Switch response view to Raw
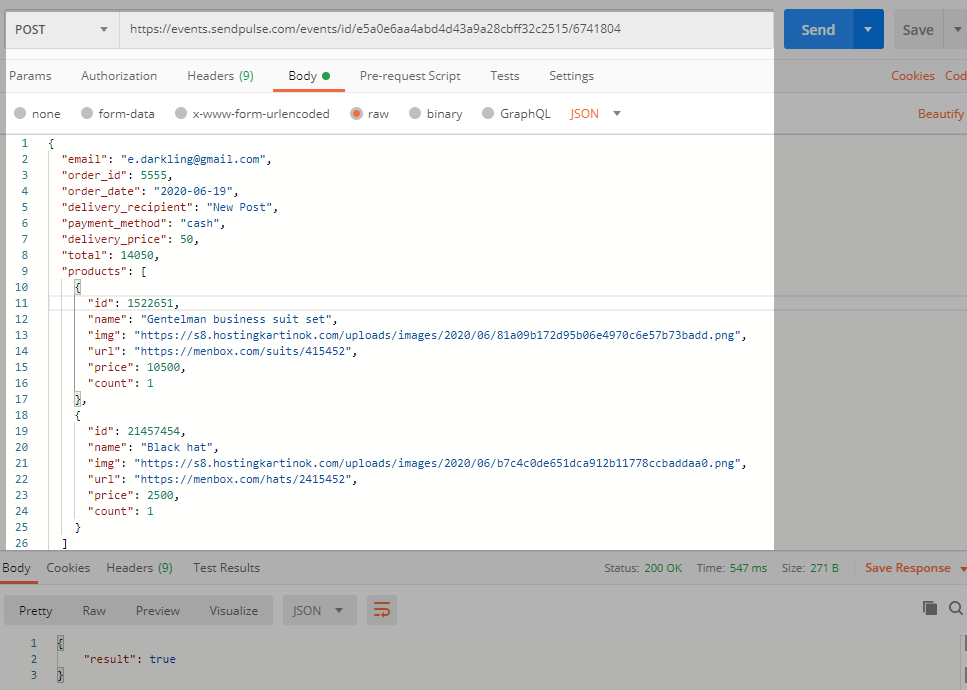The height and width of the screenshot is (690, 967). (94, 610)
